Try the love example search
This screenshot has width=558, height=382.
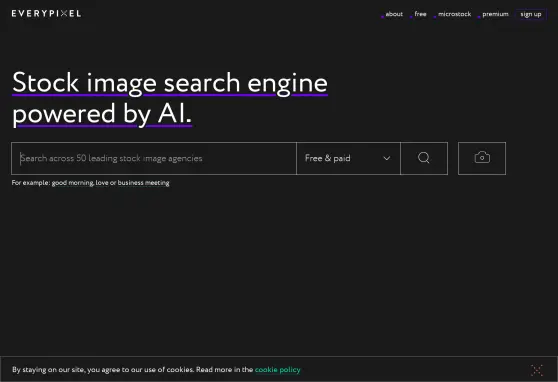pos(102,183)
